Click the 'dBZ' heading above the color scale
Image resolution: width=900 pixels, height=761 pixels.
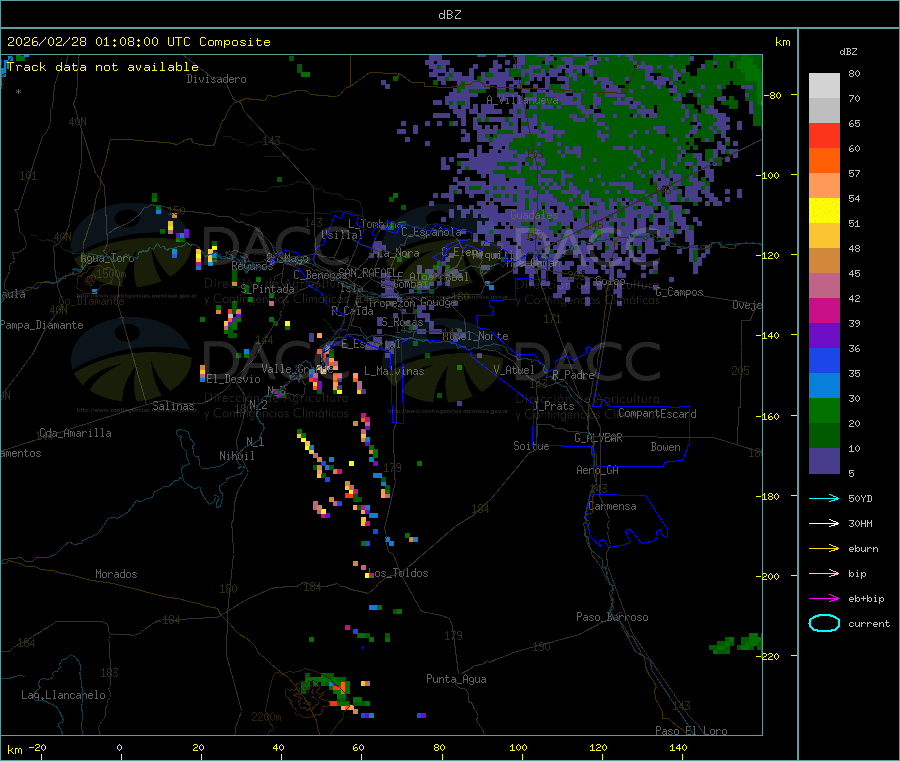[848, 52]
